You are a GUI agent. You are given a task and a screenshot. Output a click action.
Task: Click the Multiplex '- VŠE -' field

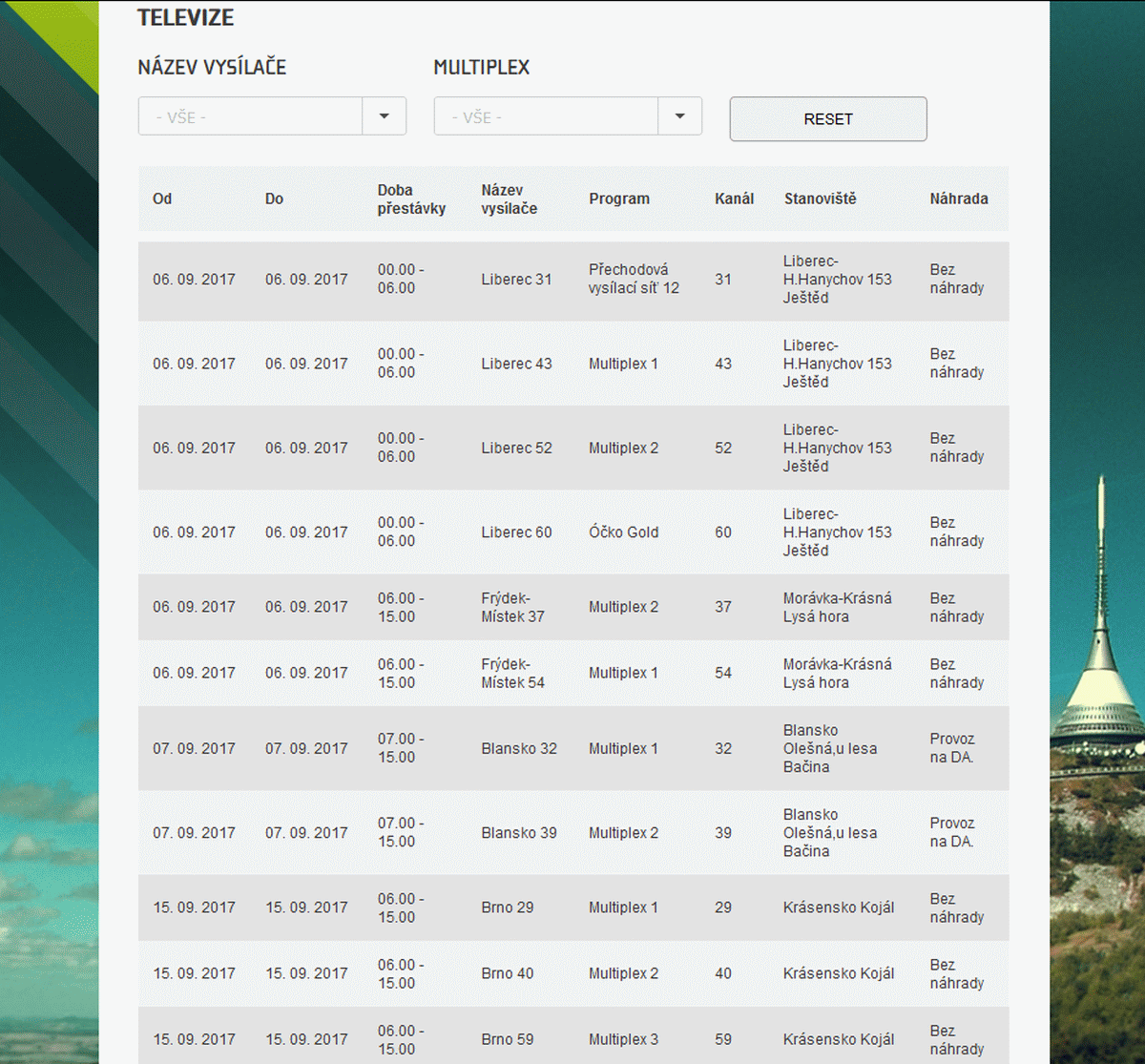click(546, 116)
